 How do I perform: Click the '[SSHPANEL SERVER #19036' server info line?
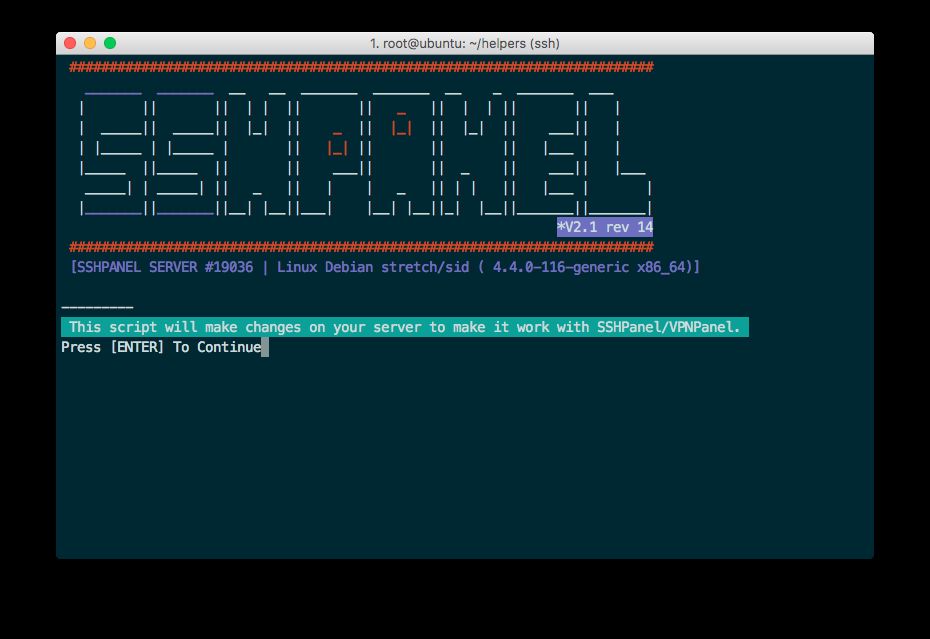tap(385, 267)
